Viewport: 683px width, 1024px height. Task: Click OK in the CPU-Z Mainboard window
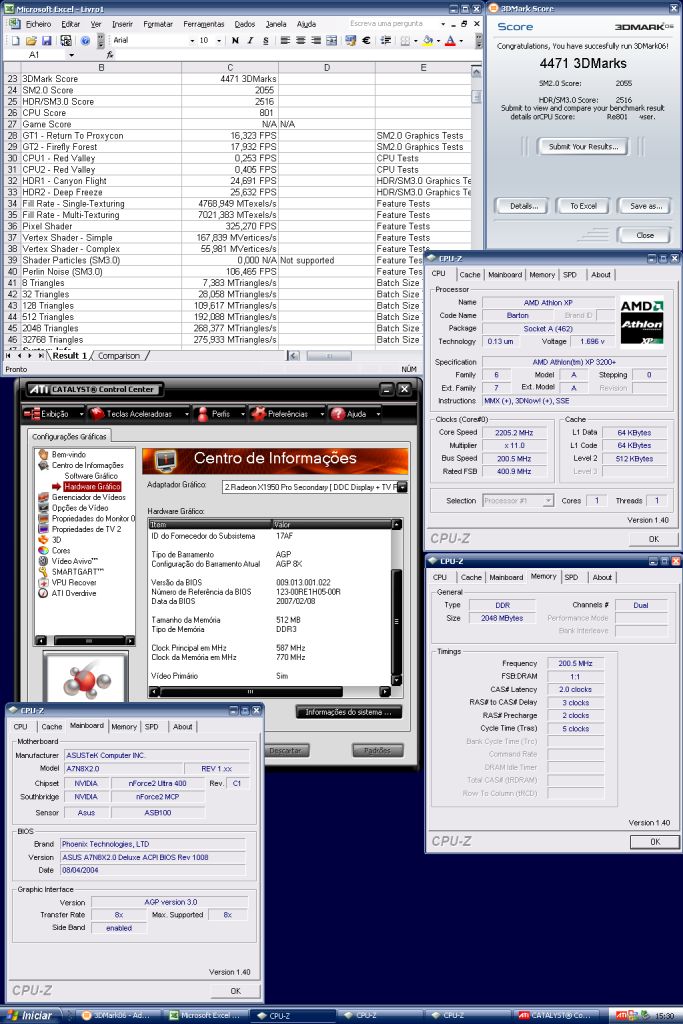(236, 991)
